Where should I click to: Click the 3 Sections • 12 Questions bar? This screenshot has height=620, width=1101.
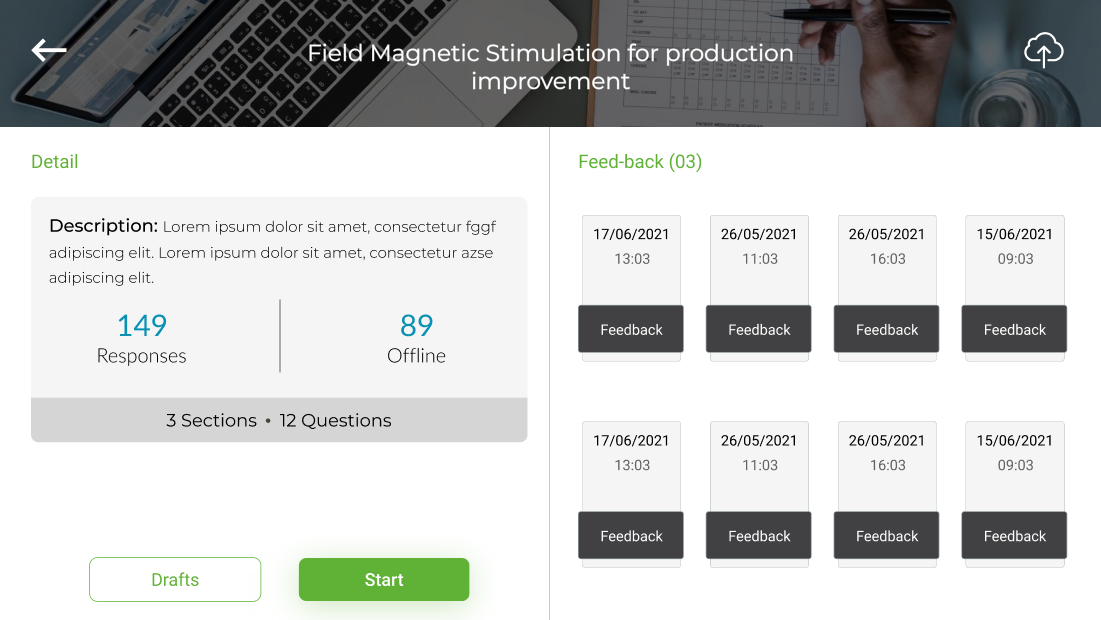(x=279, y=421)
